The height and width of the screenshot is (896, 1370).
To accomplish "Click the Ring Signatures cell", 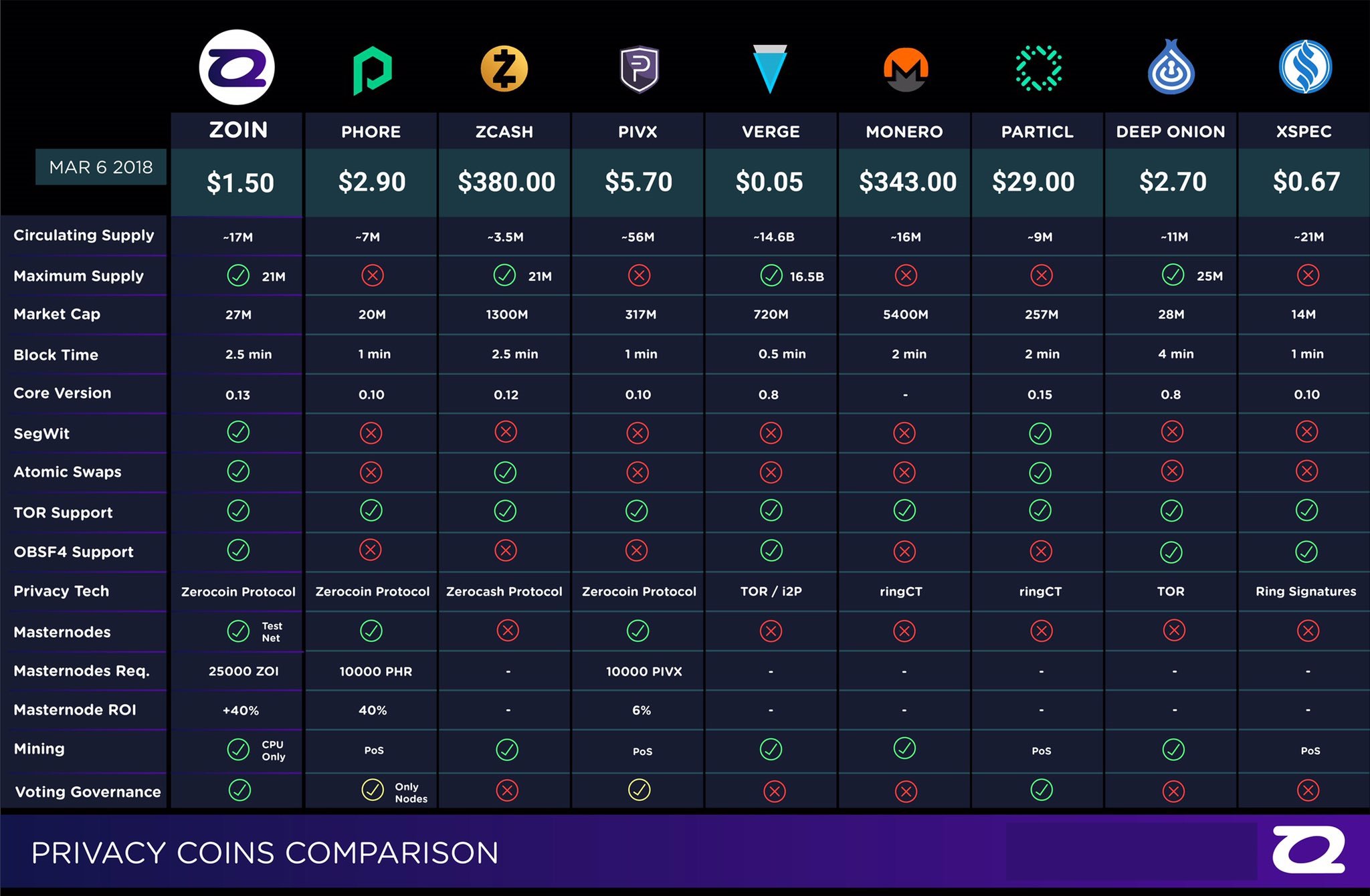I will (x=1306, y=591).
